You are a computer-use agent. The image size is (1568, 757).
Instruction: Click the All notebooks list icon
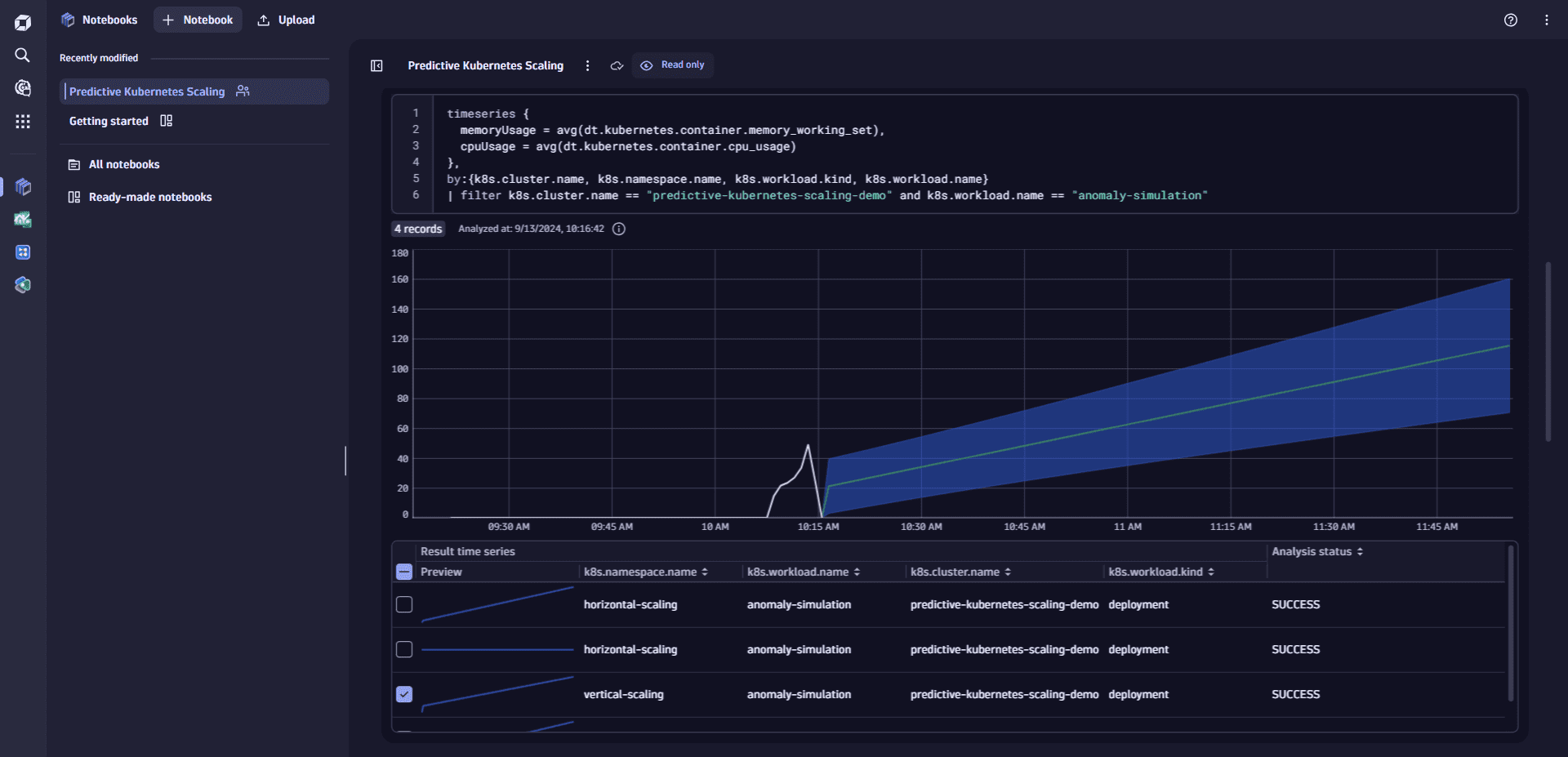(74, 164)
